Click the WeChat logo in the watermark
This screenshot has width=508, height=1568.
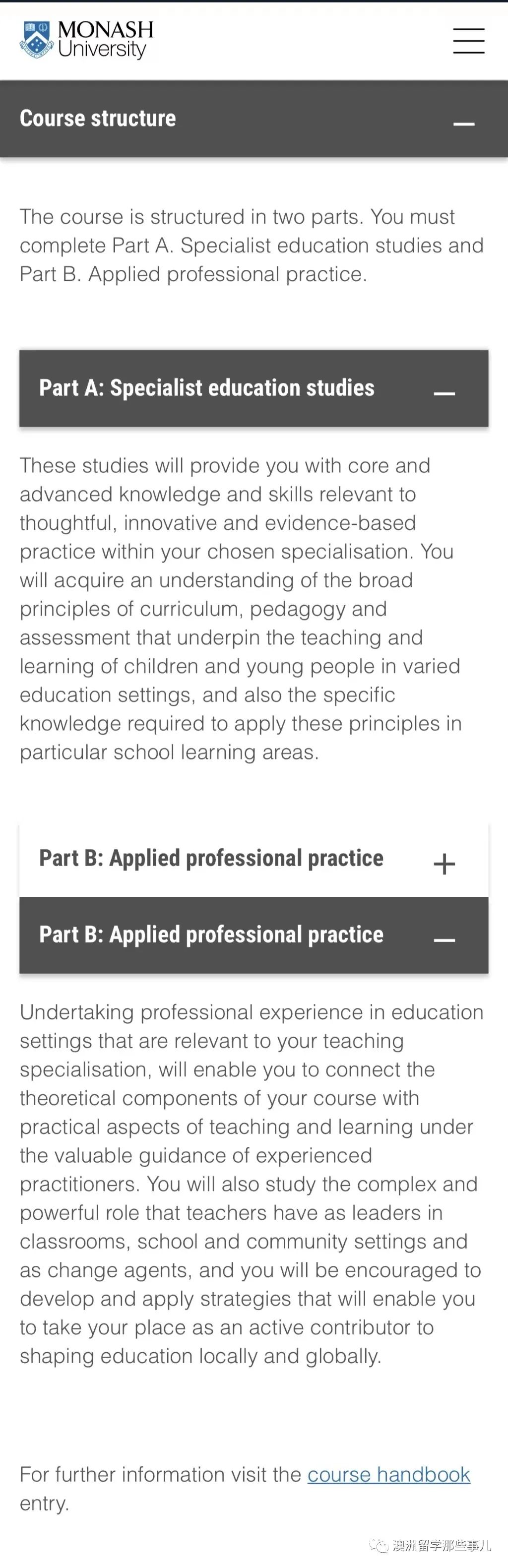click(378, 1544)
